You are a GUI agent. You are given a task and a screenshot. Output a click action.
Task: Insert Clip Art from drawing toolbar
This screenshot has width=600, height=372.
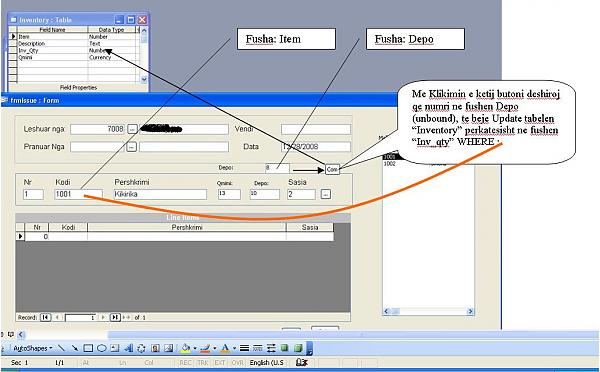coord(155,348)
